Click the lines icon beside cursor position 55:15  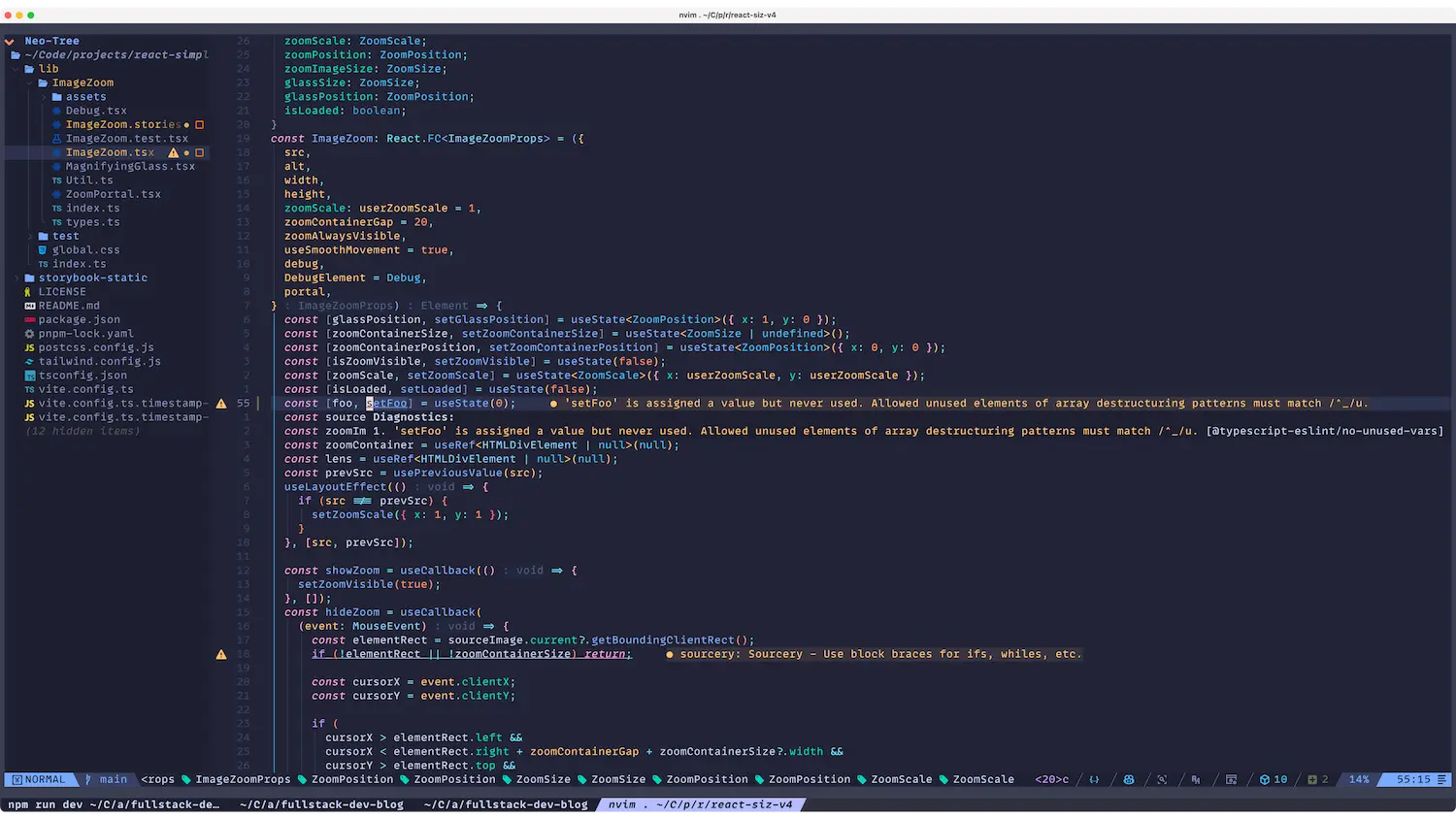(x=1442, y=779)
